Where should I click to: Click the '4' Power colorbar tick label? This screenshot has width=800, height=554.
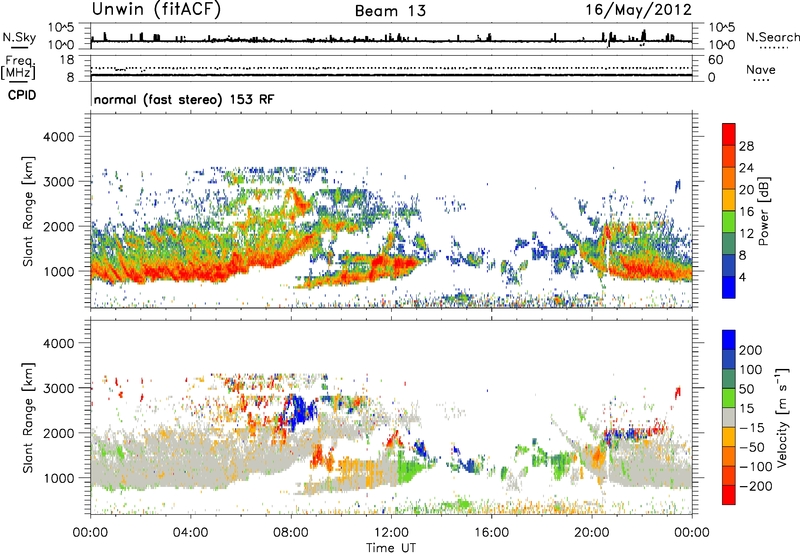(742, 277)
